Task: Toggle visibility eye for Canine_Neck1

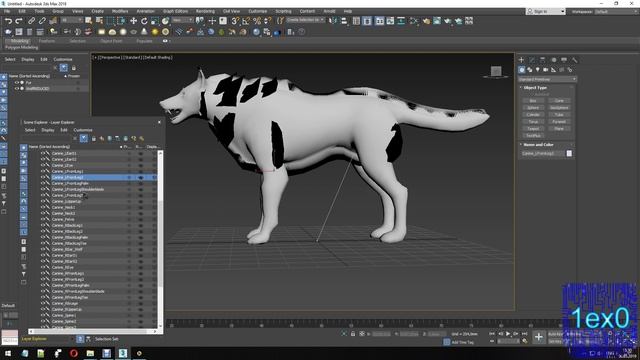Action: click(x=43, y=207)
